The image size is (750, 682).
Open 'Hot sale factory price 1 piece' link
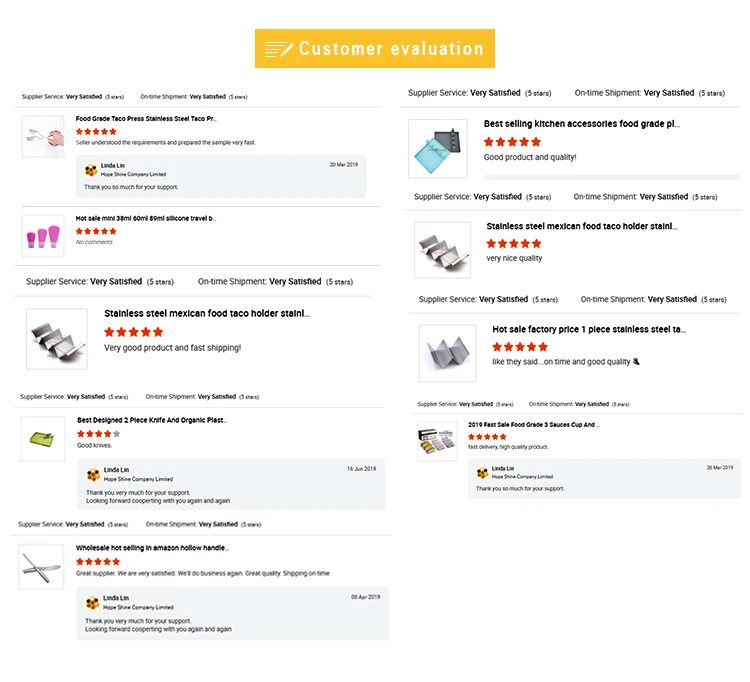pos(588,329)
